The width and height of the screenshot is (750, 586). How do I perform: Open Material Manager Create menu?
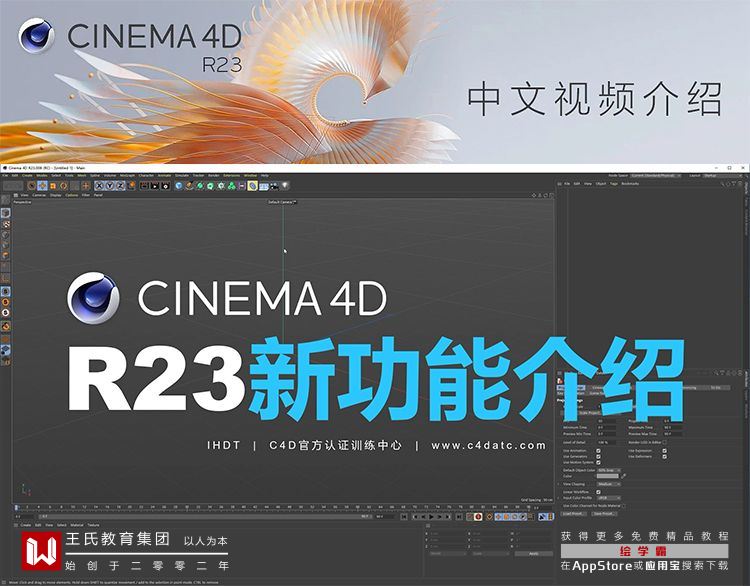(x=26, y=525)
